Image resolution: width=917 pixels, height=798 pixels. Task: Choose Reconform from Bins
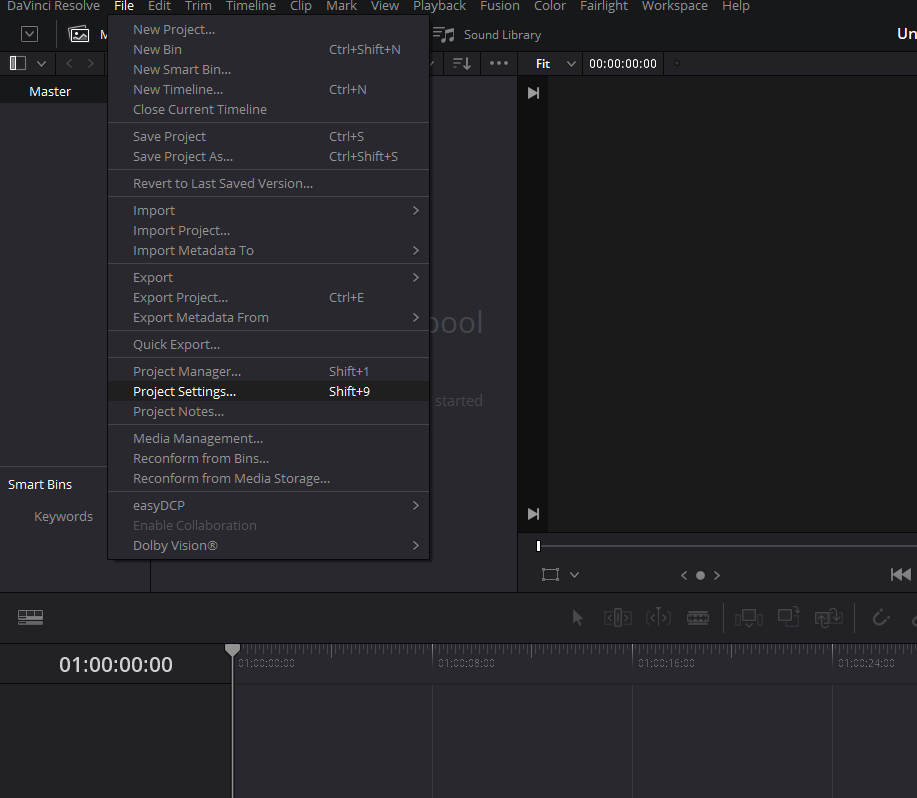[268, 458]
